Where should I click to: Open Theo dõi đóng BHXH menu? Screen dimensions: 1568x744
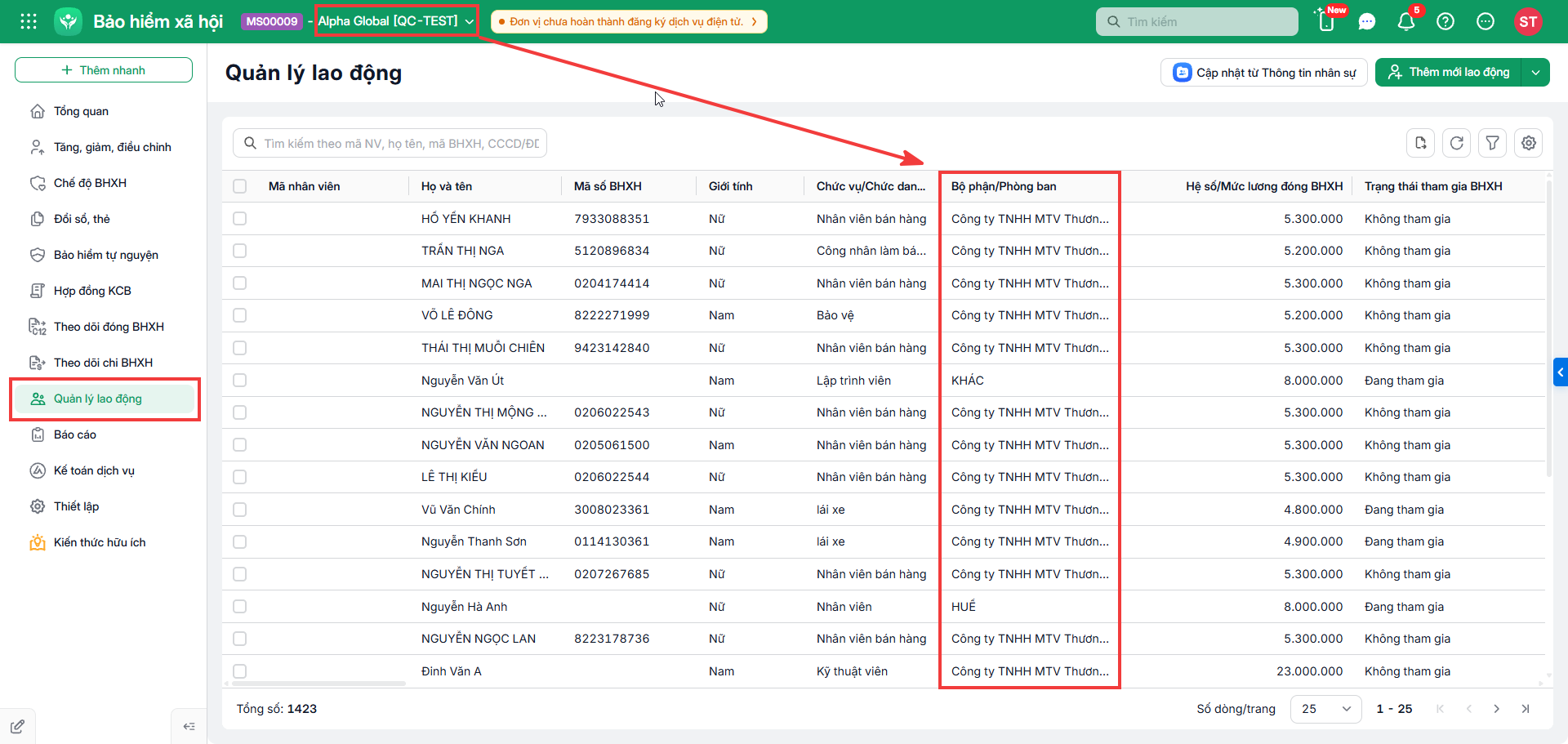104,327
